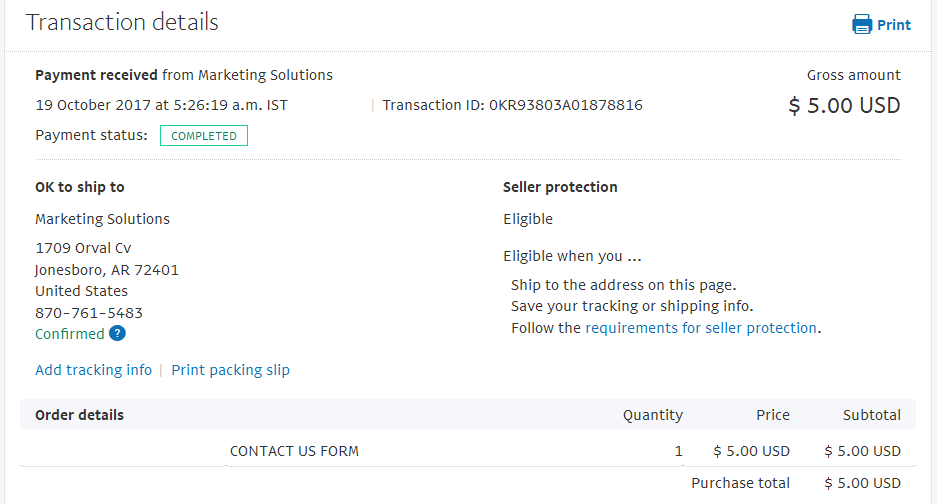Select the phone number 870-761-5483

(89, 313)
